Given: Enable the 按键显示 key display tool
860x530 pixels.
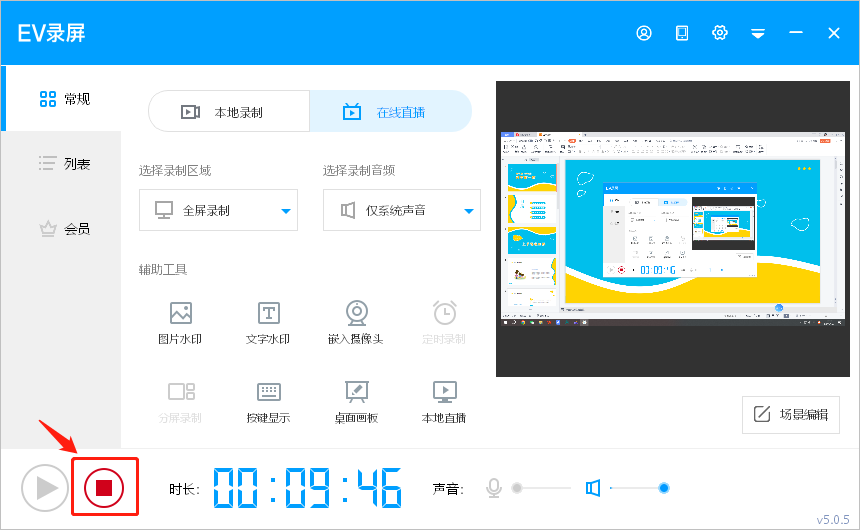Looking at the screenshot, I should pos(268,392).
